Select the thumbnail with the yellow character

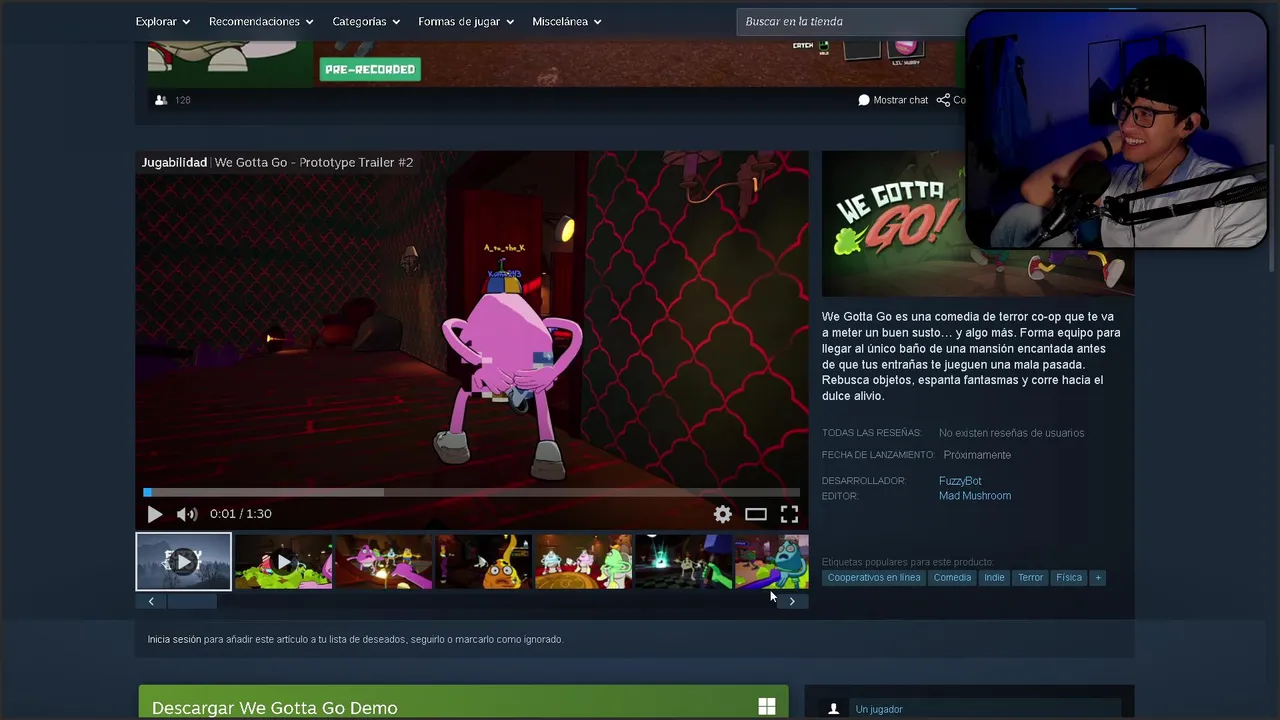coord(483,562)
